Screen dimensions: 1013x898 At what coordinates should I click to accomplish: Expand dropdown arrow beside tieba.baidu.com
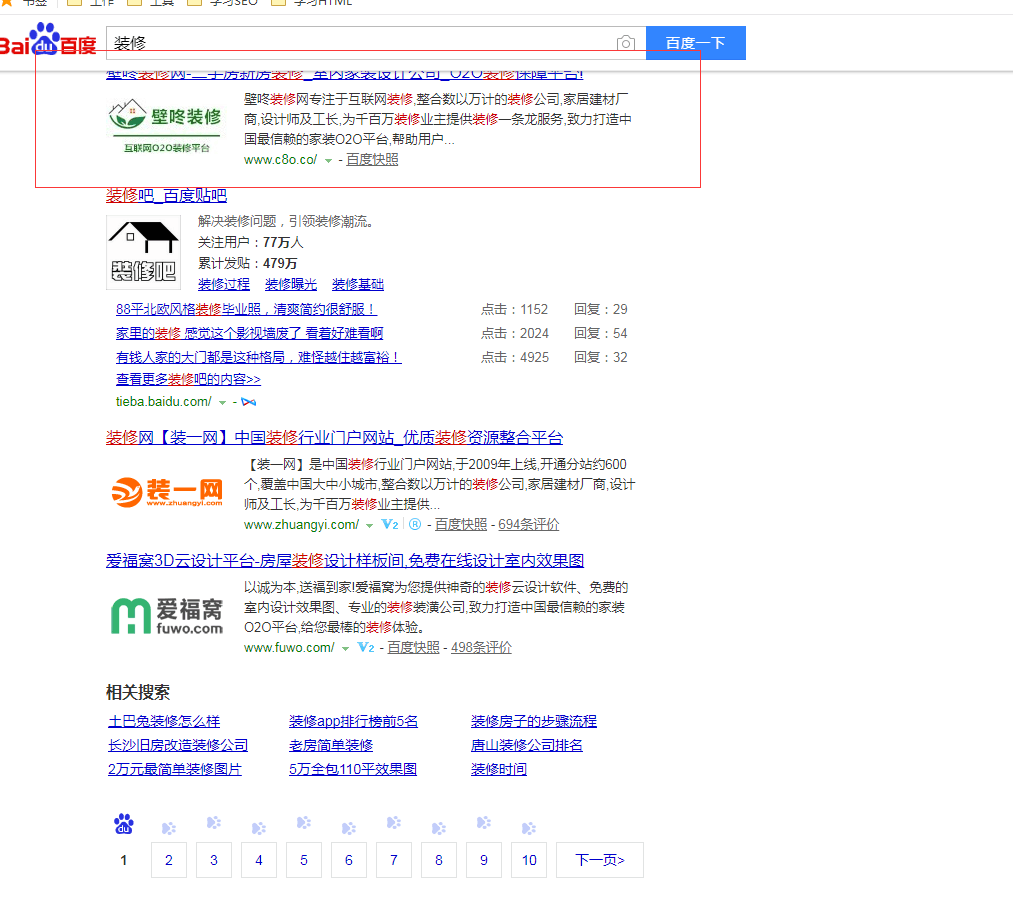tap(222, 402)
